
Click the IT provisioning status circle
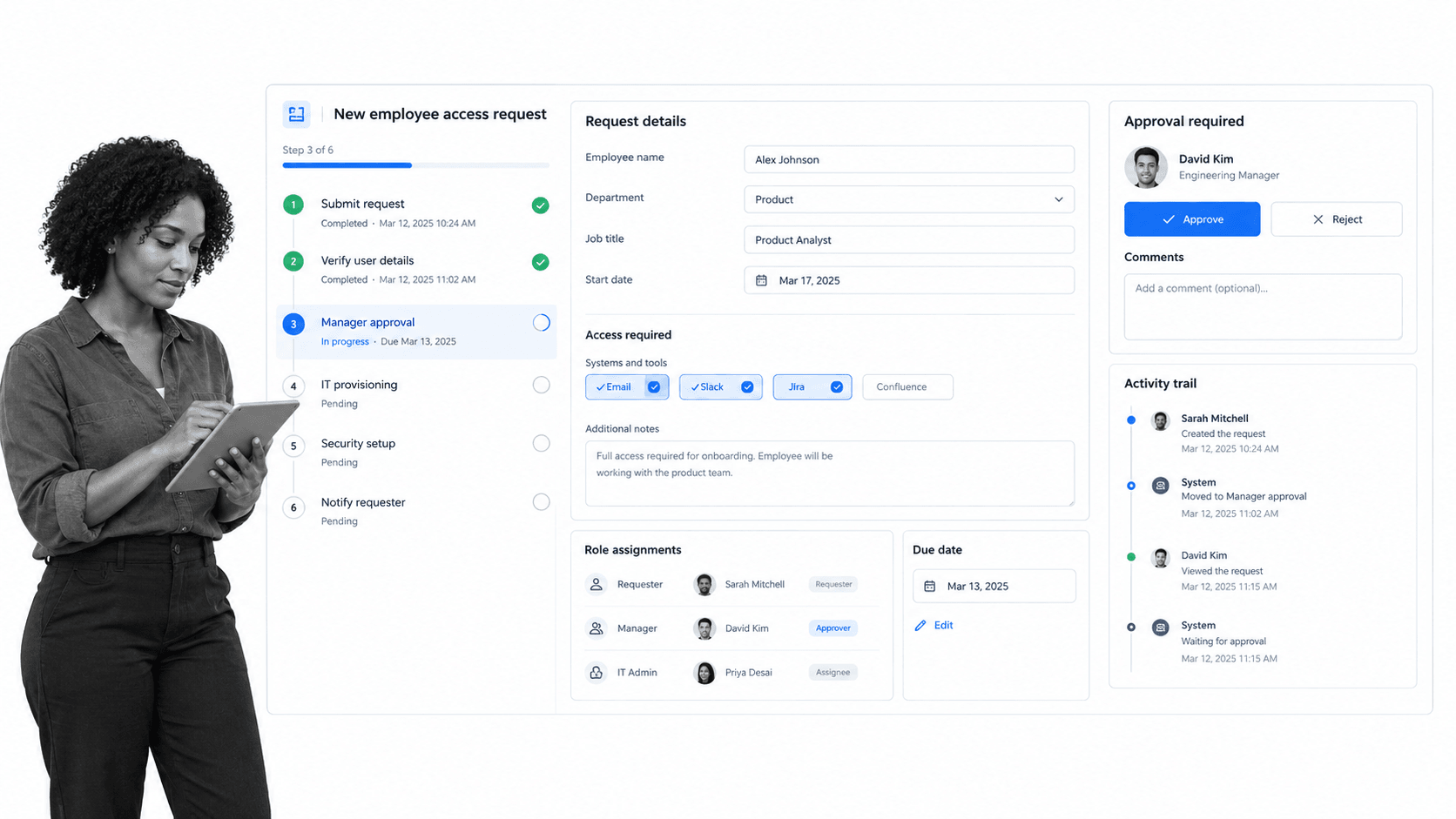tap(541, 385)
